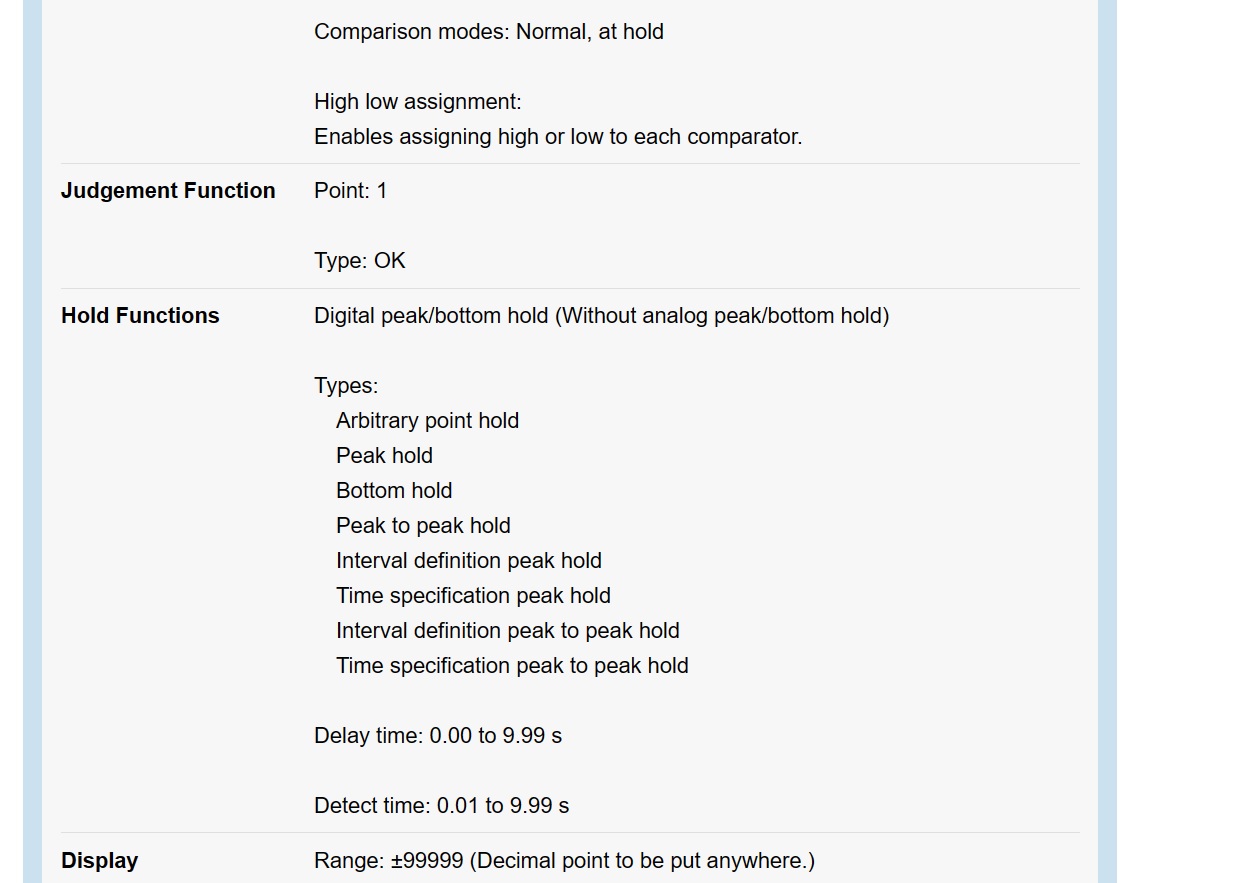Click the Delay time range text
1243x883 pixels.
pyautogui.click(x=437, y=736)
